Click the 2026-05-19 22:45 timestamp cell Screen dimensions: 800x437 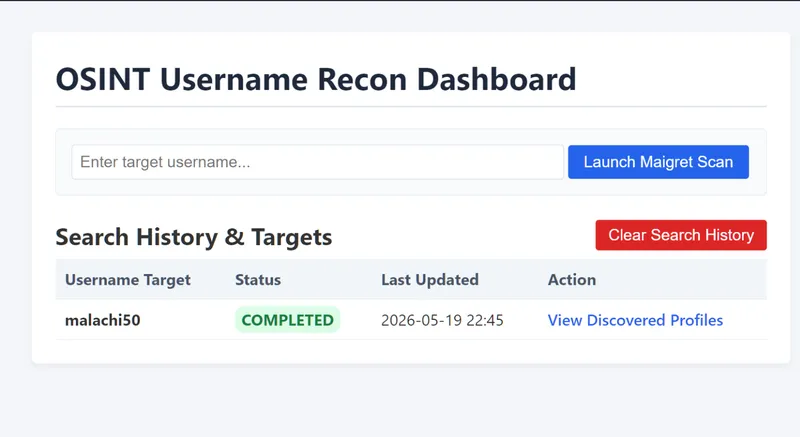pyautogui.click(x=442, y=320)
